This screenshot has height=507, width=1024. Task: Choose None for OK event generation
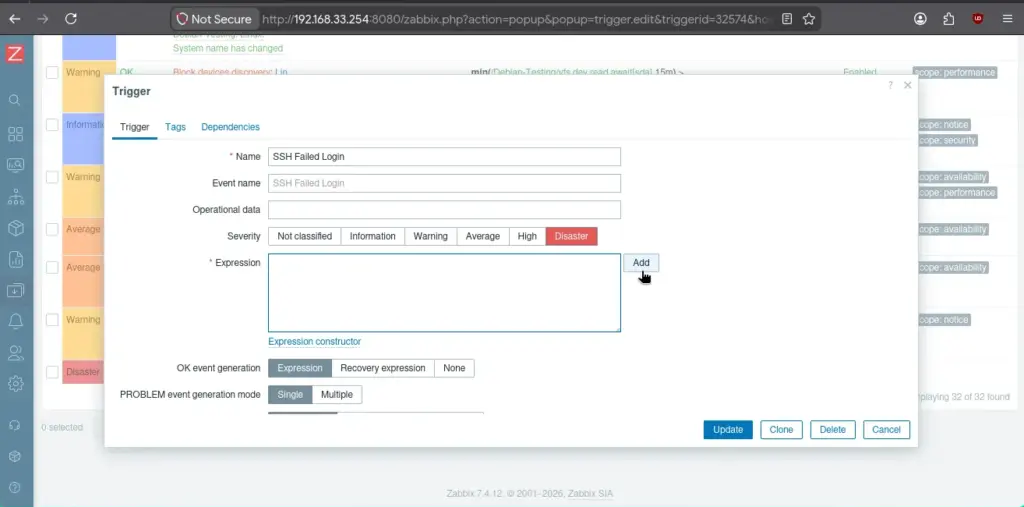click(454, 368)
